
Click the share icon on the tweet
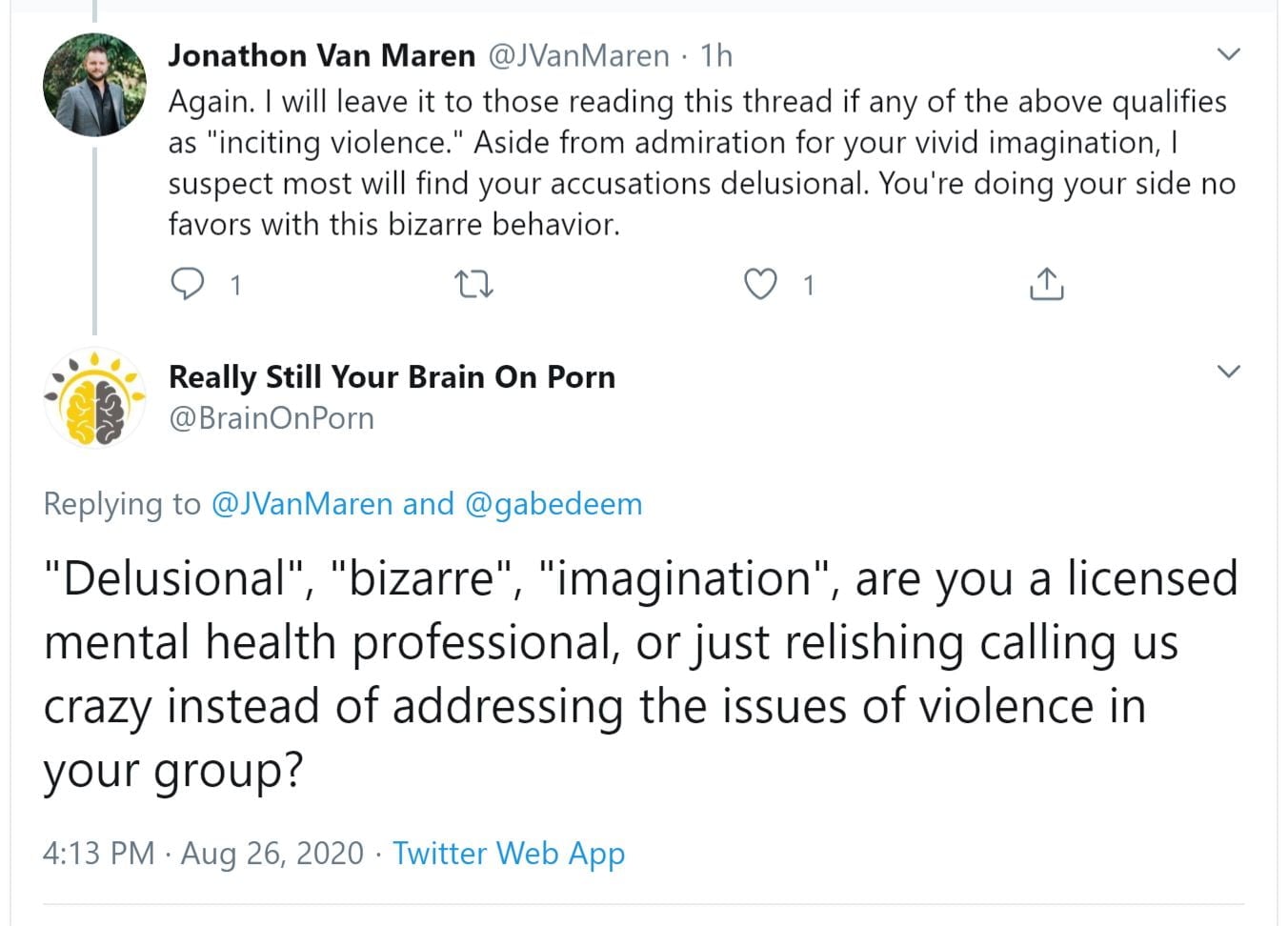pyautogui.click(x=1046, y=284)
